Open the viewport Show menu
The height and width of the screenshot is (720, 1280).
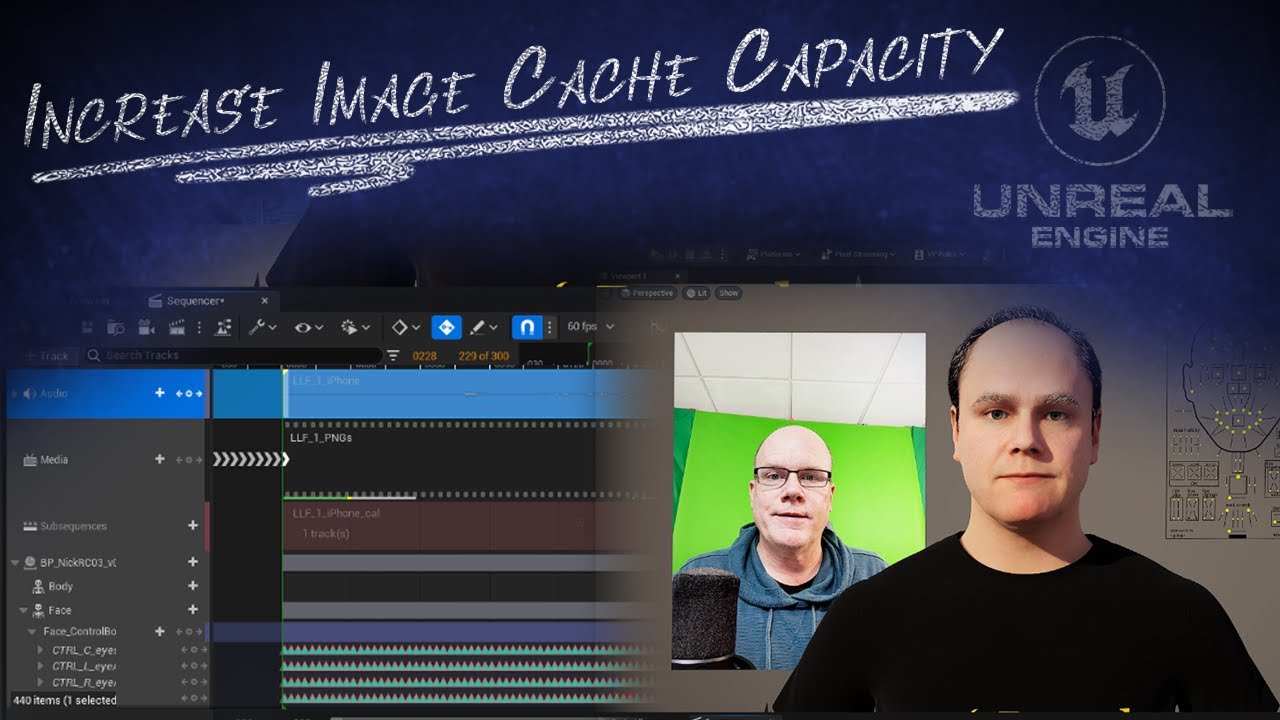click(728, 293)
